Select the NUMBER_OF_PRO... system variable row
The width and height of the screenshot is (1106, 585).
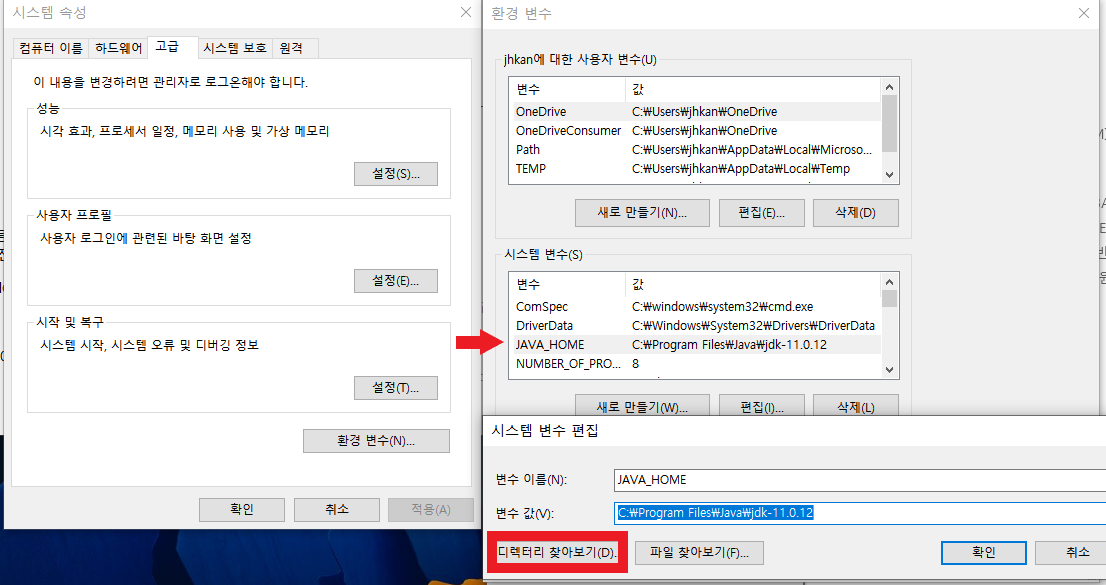click(695, 363)
